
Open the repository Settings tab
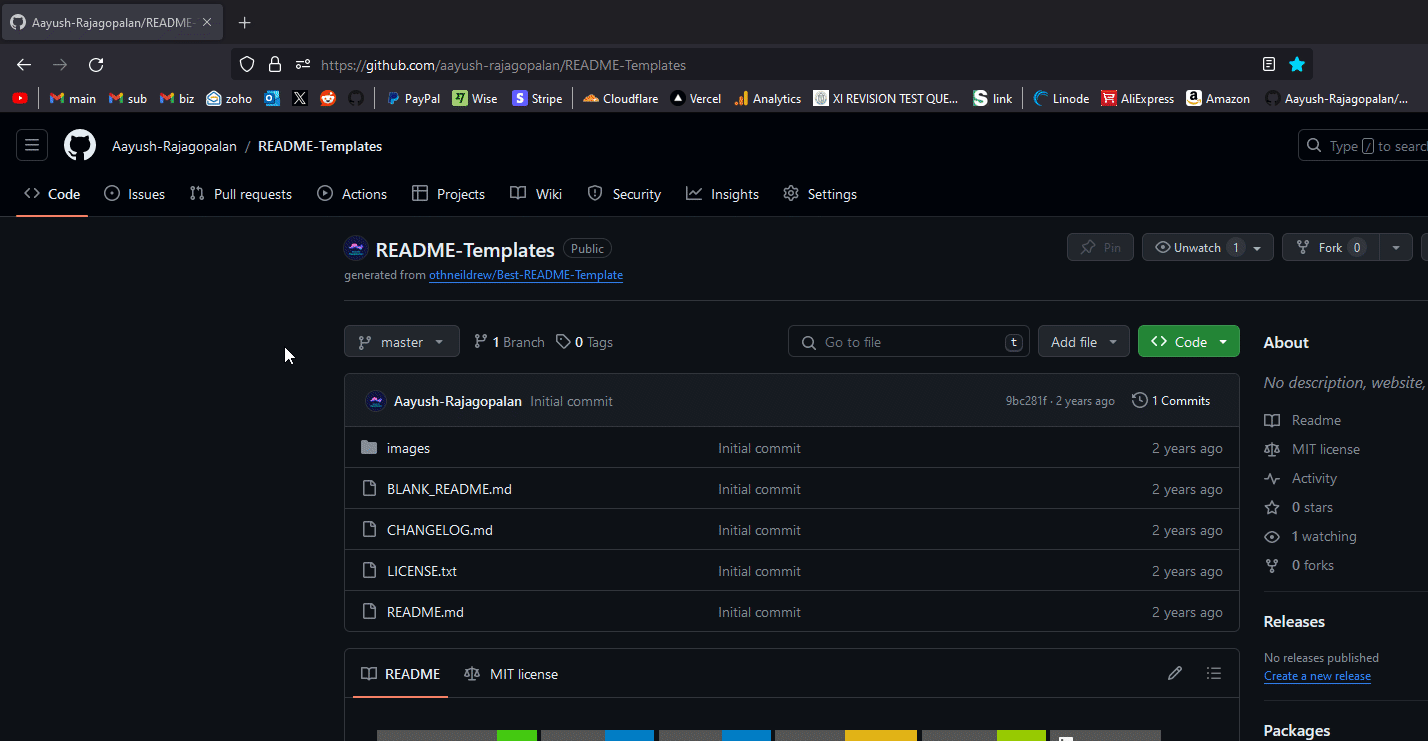click(820, 194)
